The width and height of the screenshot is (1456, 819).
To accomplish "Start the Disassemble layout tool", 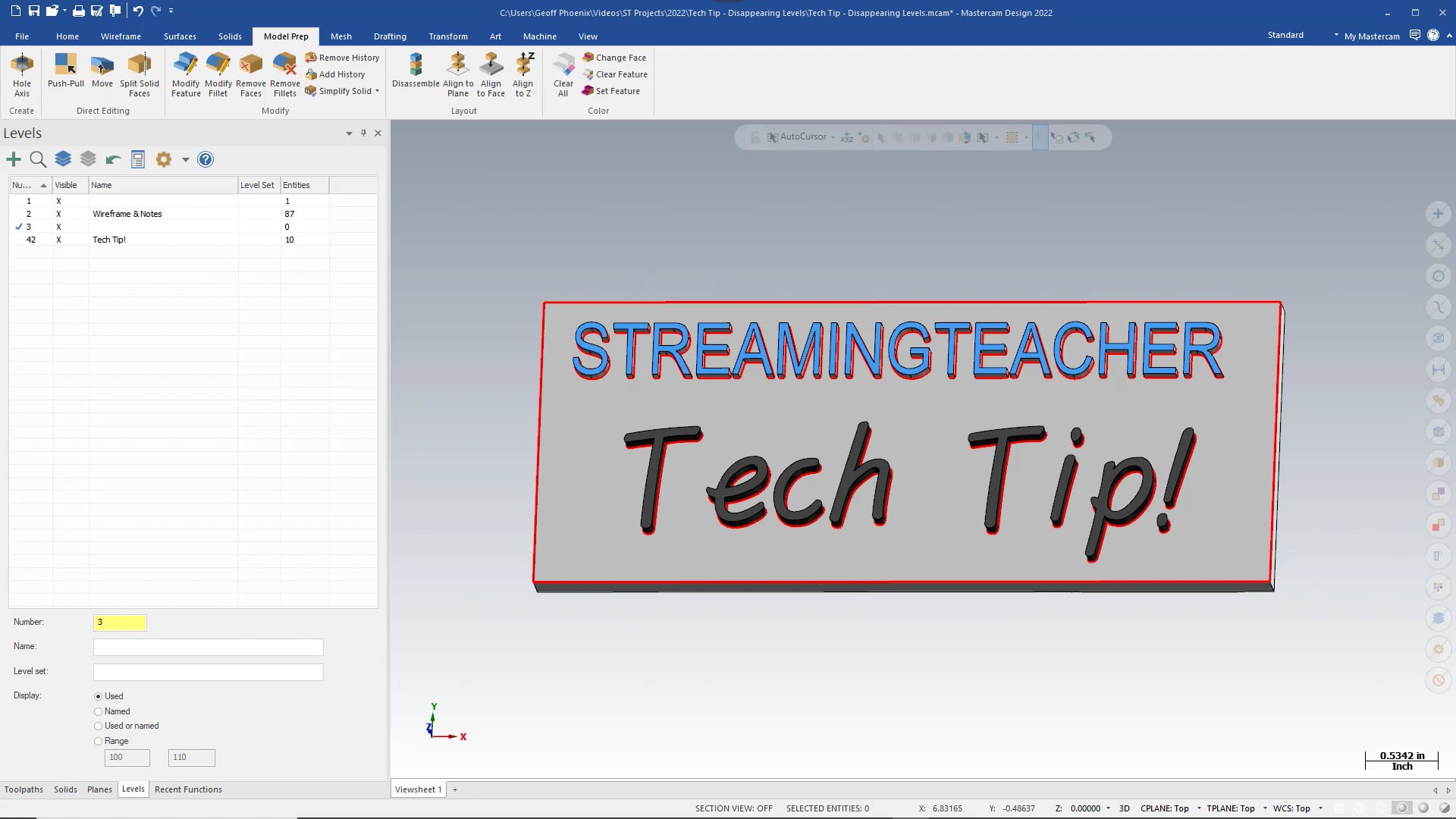I will pos(416,70).
